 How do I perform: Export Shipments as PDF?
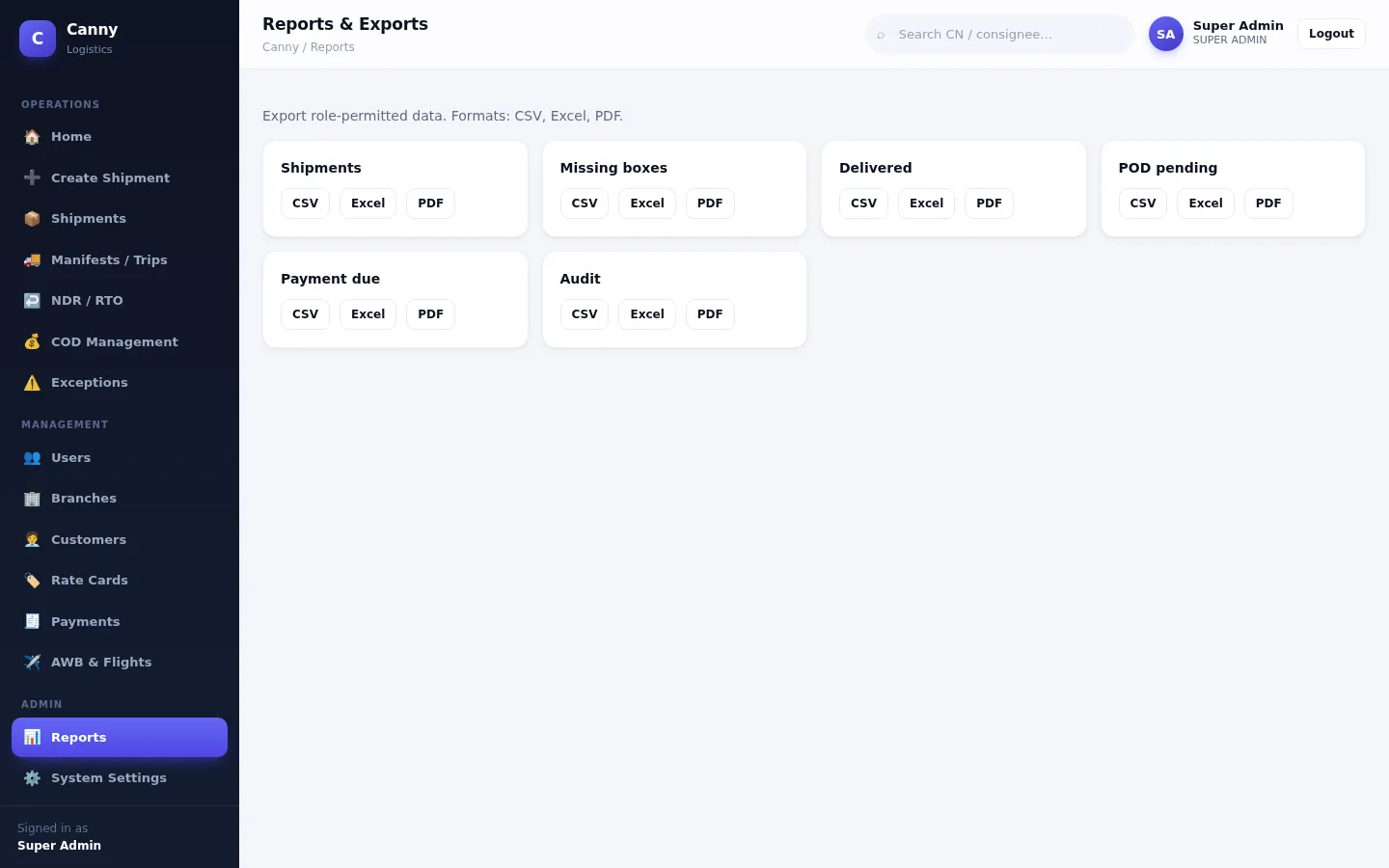430,203
